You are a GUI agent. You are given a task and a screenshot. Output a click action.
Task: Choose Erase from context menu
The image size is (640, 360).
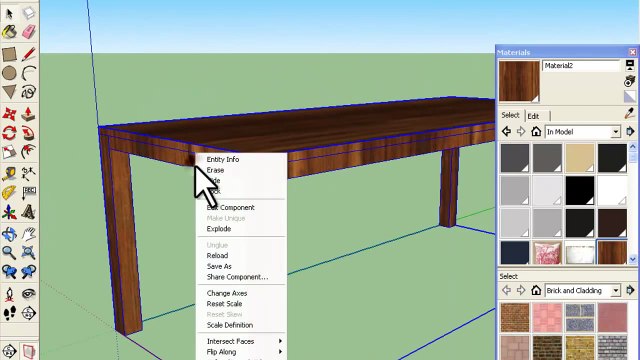pos(215,170)
